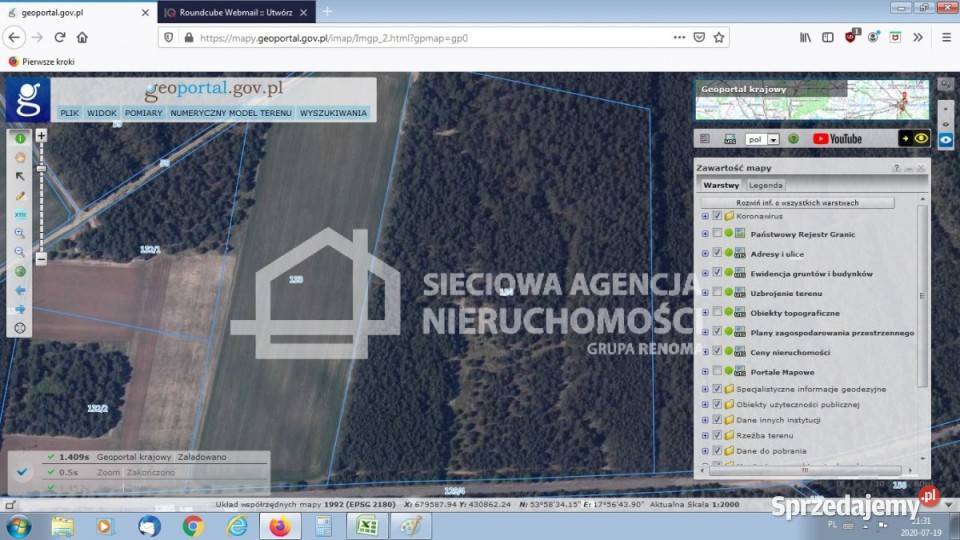Click the green globe full extent icon
This screenshot has width=960, height=540.
(x=20, y=271)
